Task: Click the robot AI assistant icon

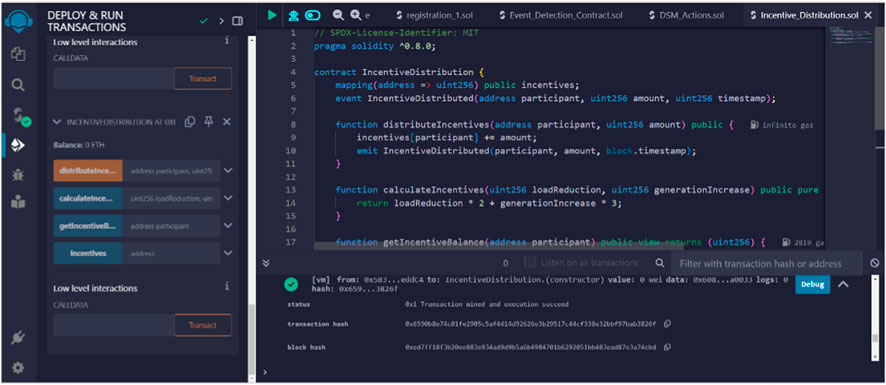Action: pyautogui.click(x=293, y=16)
